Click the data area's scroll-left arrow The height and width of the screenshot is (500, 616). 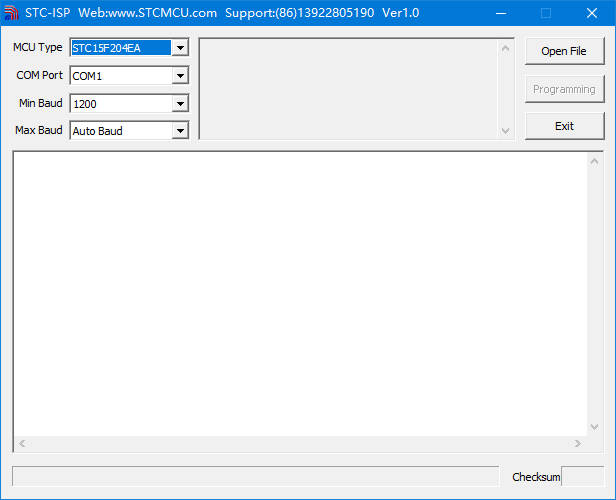pos(22,443)
